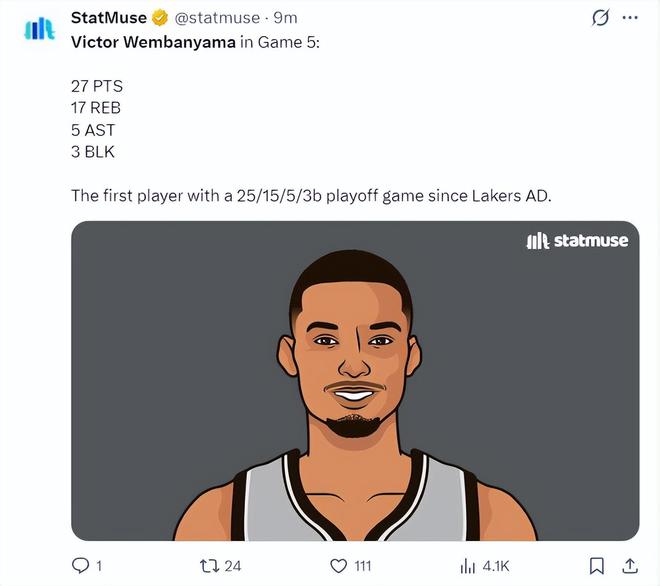This screenshot has height=586, width=660.
Task: View post analytics bar chart icon
Action: click(x=467, y=565)
